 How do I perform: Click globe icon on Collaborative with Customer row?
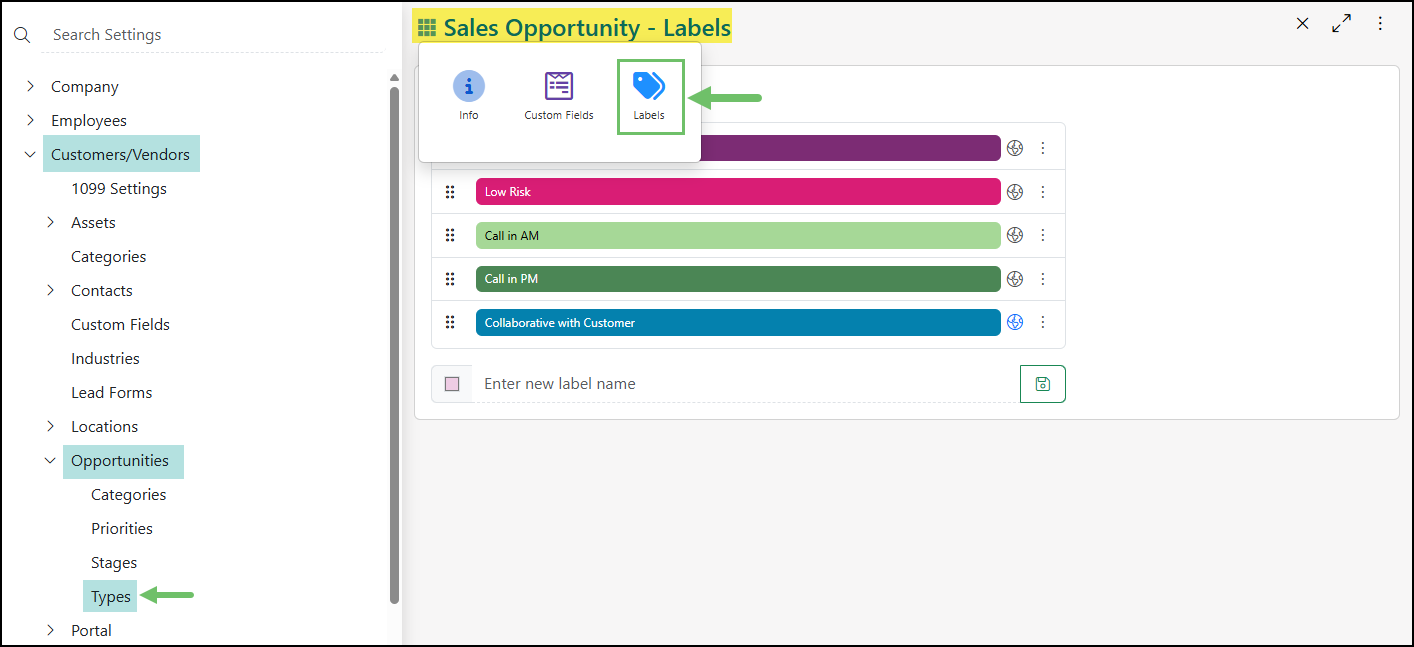coord(1015,322)
